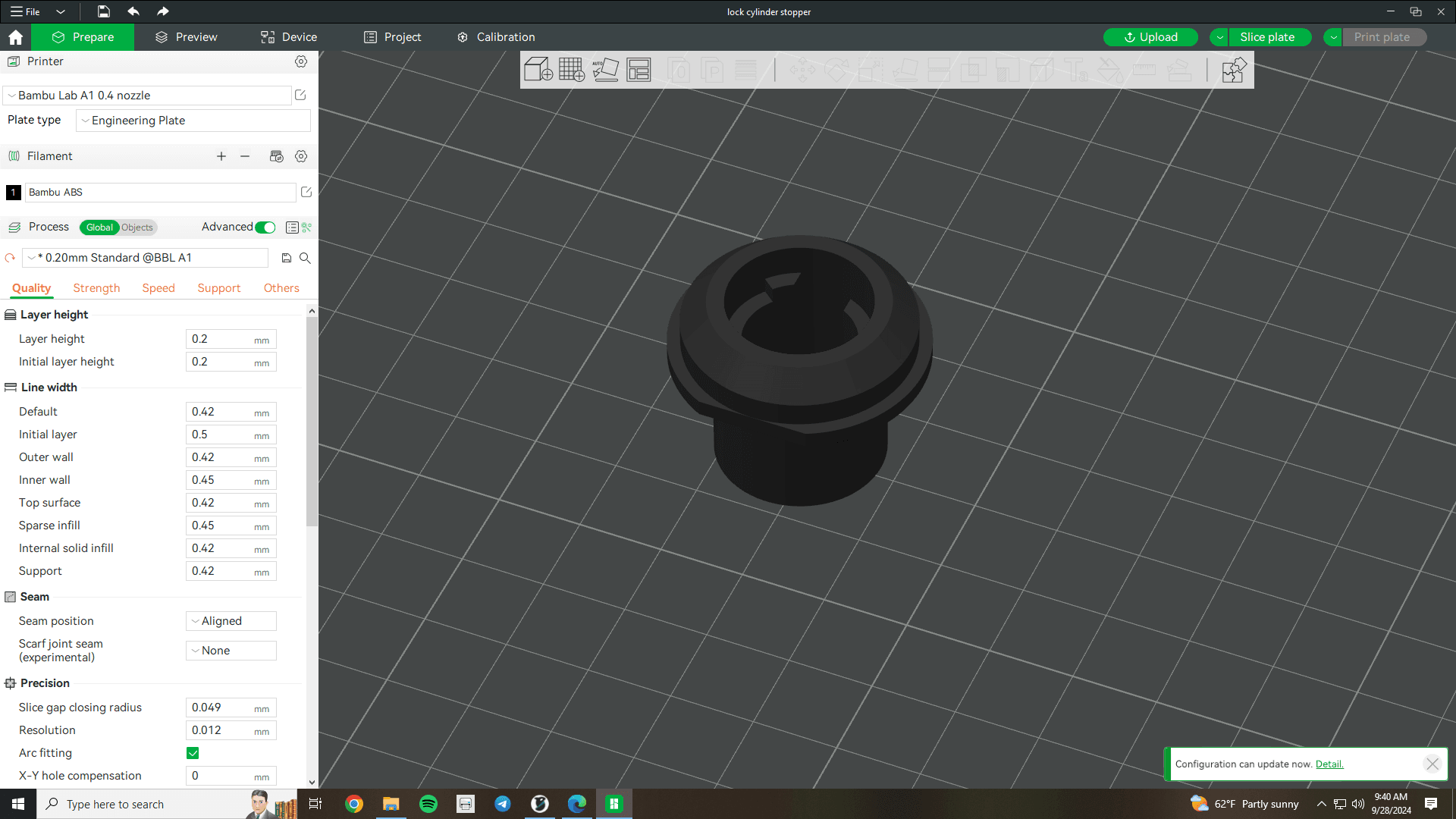Search process settings with magnifier
This screenshot has height=819, width=1456.
pyautogui.click(x=305, y=258)
